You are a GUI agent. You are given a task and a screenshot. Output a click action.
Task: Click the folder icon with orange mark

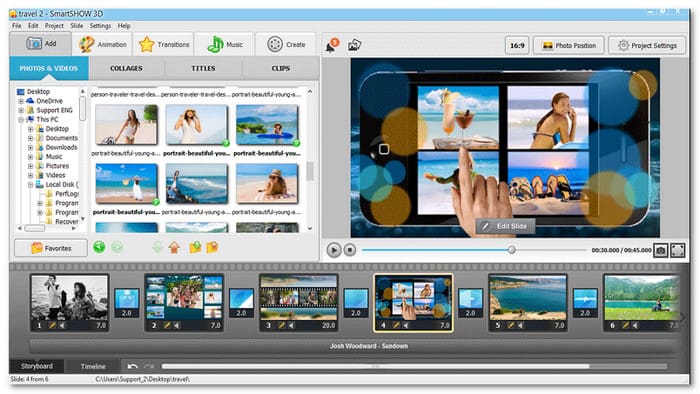coord(212,247)
